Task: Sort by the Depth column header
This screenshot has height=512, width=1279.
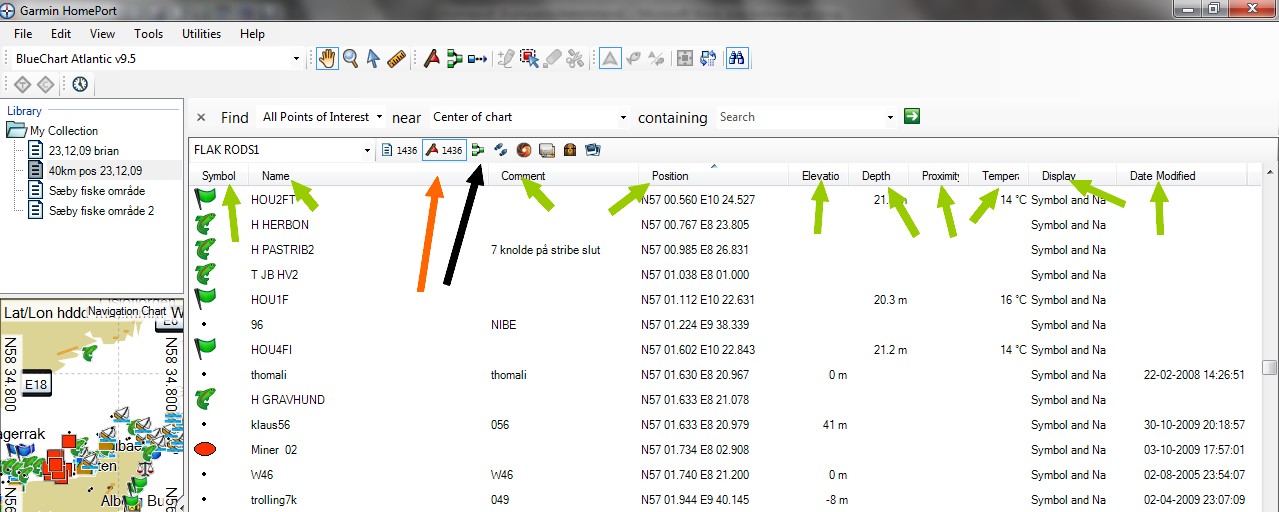Action: coord(880,176)
